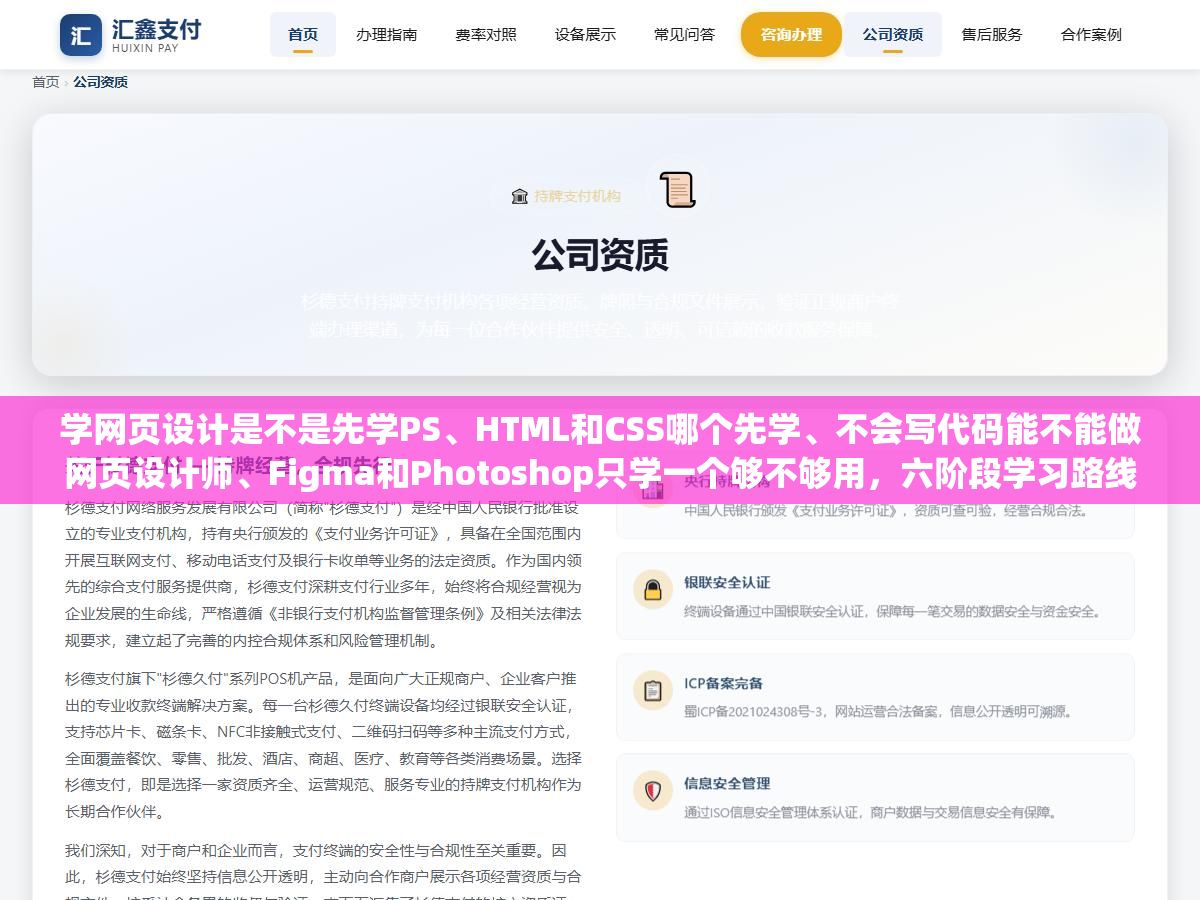1200x900 pixels.
Task: Click the 银联安全认证 card title
Action: 727,583
